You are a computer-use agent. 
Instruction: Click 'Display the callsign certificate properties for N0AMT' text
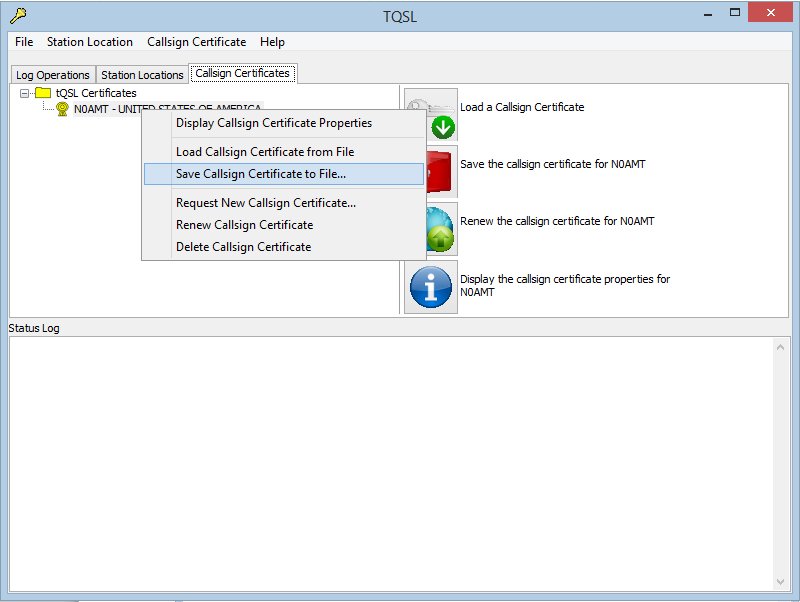click(x=565, y=286)
